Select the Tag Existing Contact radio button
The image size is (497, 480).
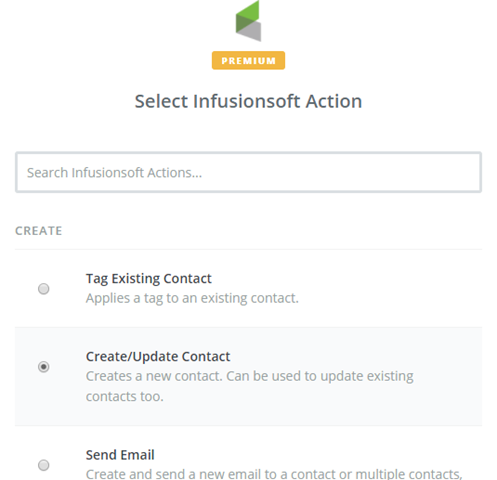point(44,289)
